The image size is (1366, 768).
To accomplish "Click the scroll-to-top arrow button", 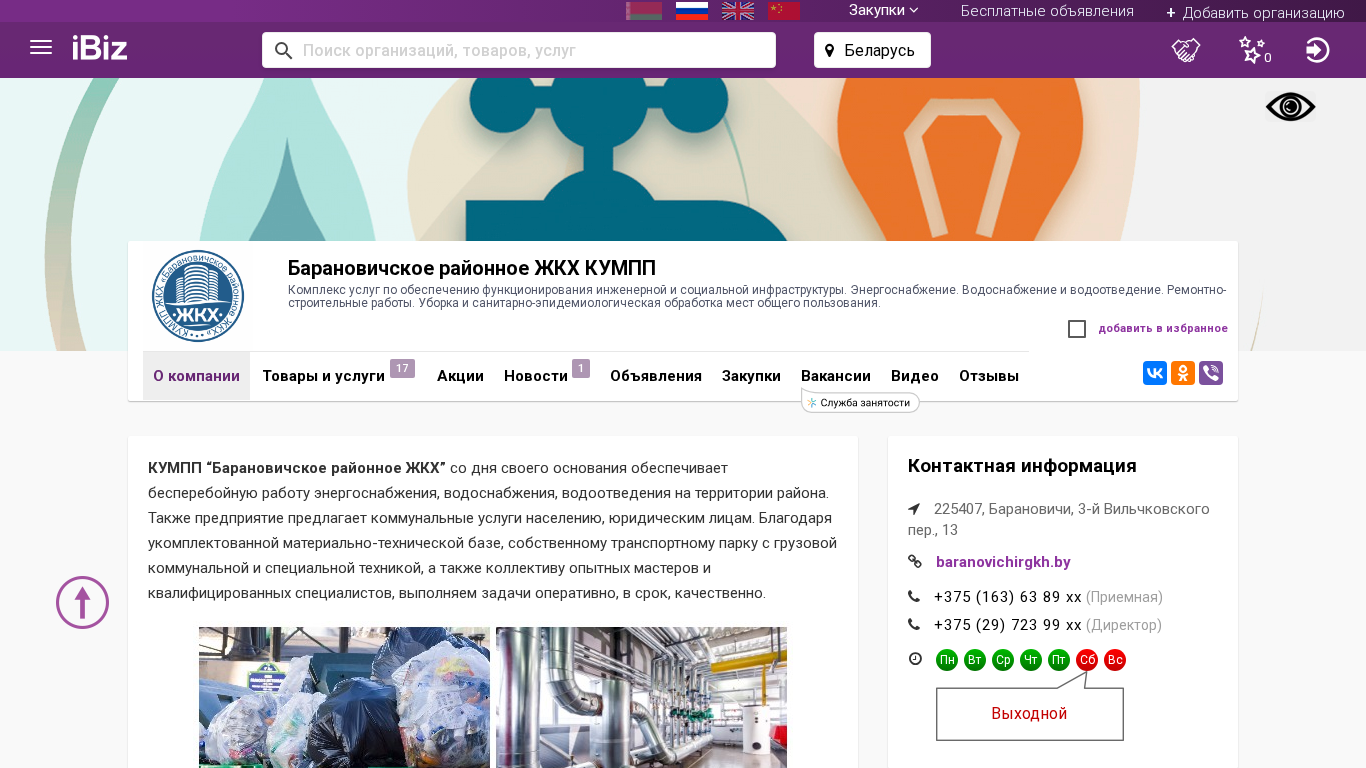I will pyautogui.click(x=82, y=603).
